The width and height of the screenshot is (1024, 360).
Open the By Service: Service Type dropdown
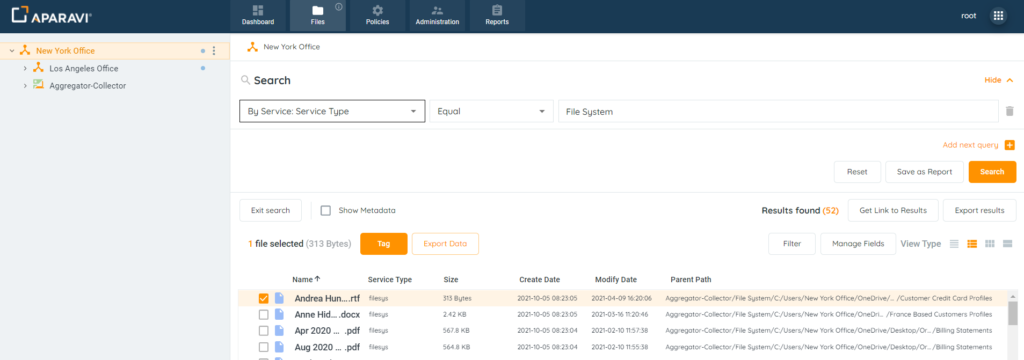pyautogui.click(x=332, y=112)
